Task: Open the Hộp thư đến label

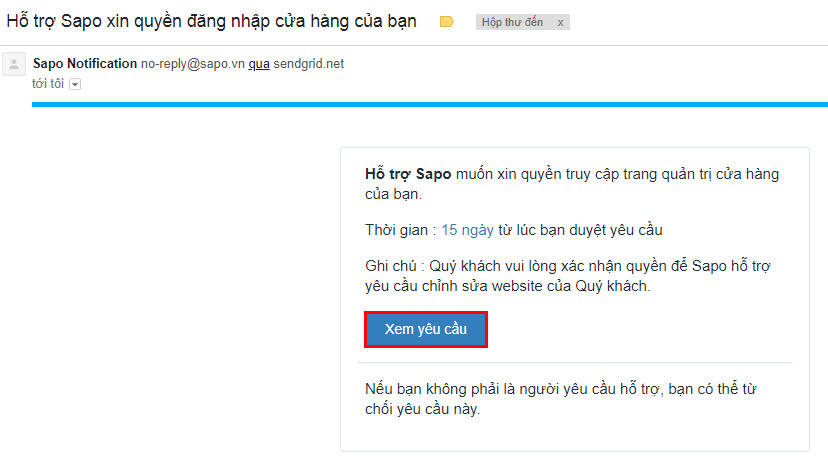Action: click(x=512, y=22)
